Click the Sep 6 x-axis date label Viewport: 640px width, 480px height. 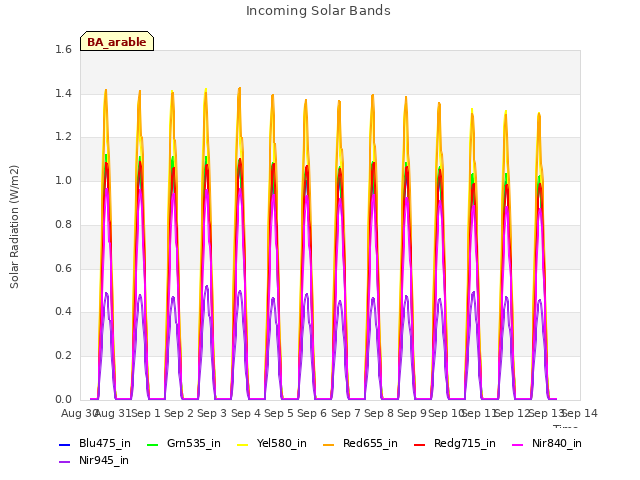click(x=312, y=413)
